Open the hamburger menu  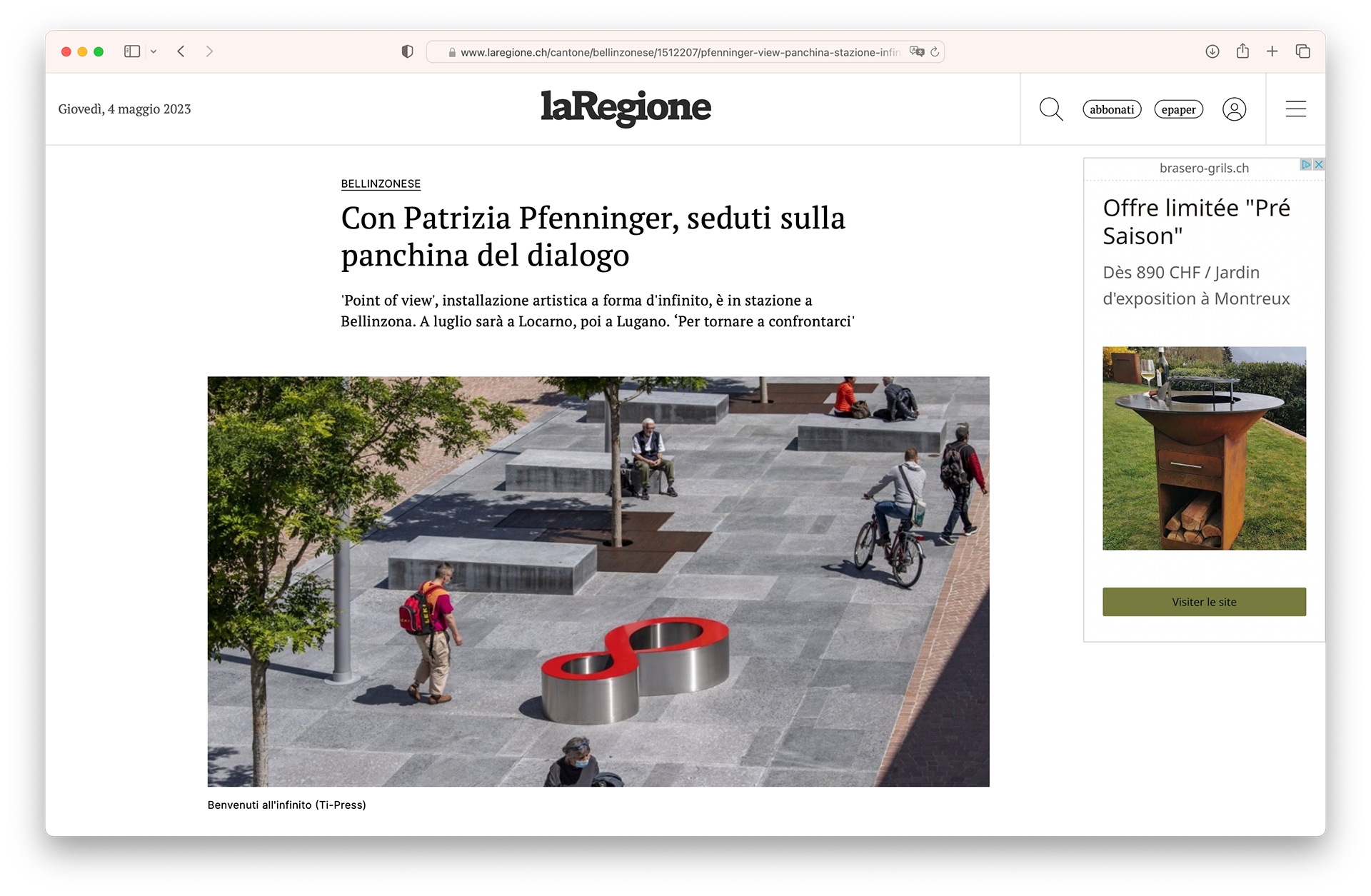pyautogui.click(x=1296, y=109)
